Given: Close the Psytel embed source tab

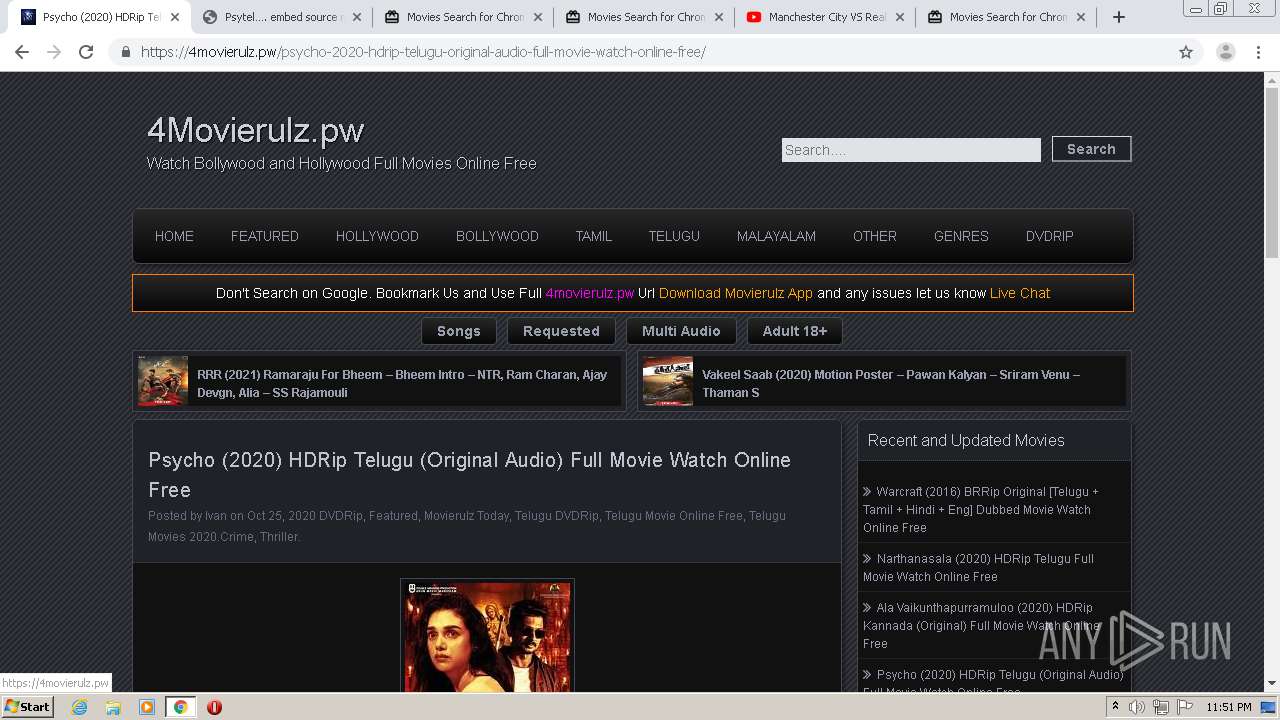Looking at the screenshot, I should (x=356, y=17).
